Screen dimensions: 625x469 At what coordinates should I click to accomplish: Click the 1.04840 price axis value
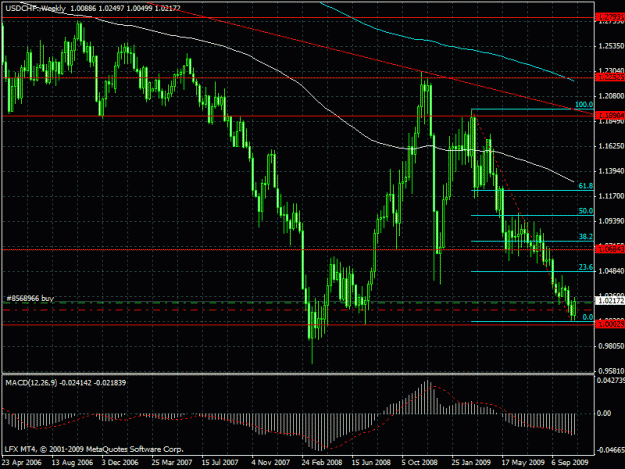(611, 271)
